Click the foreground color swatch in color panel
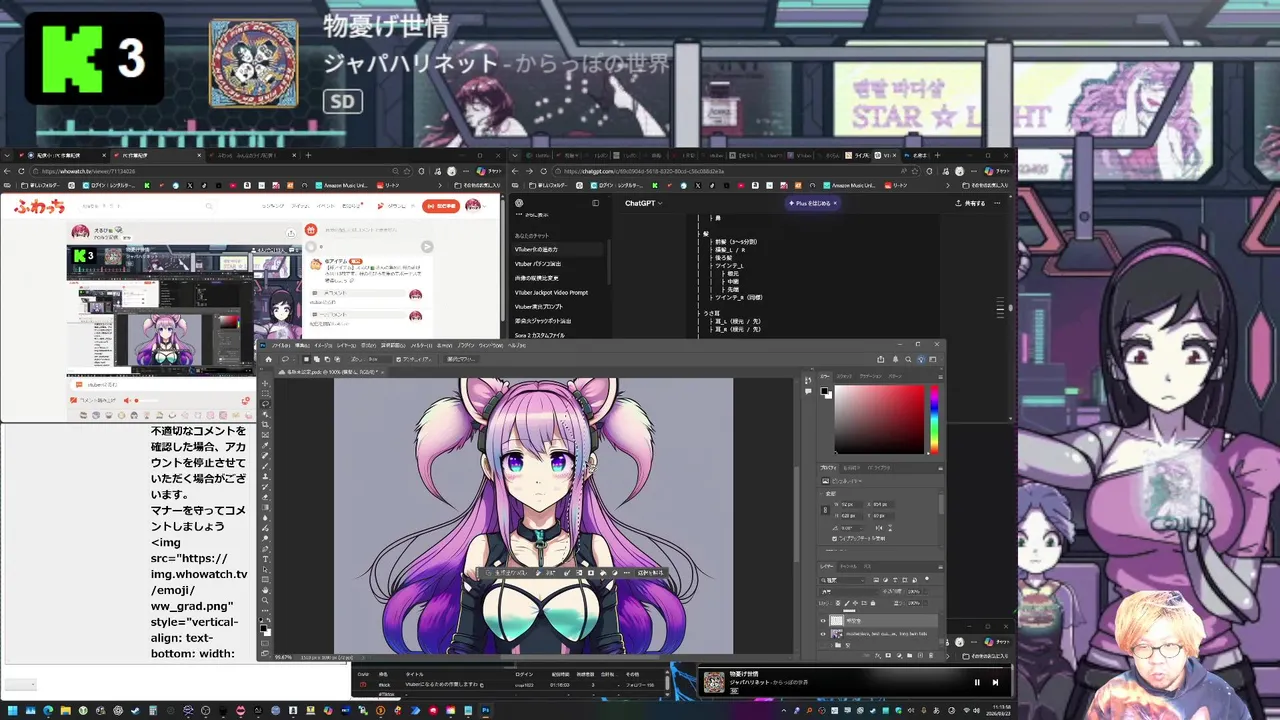 pos(824,390)
